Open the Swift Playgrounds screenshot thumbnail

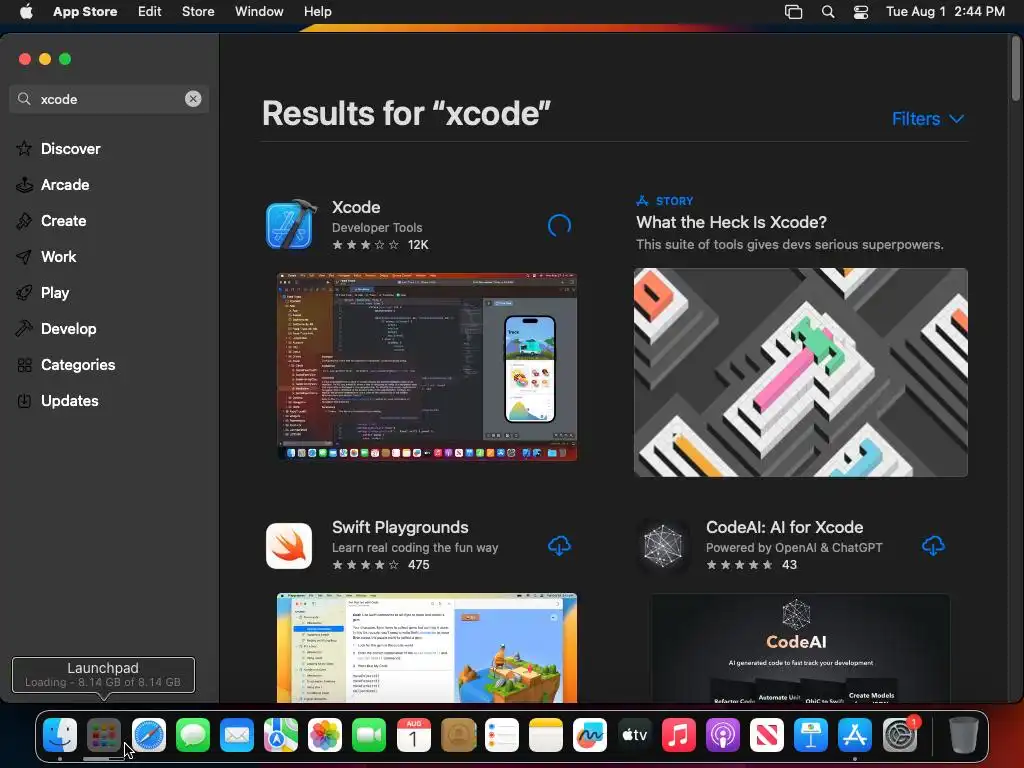(427, 648)
